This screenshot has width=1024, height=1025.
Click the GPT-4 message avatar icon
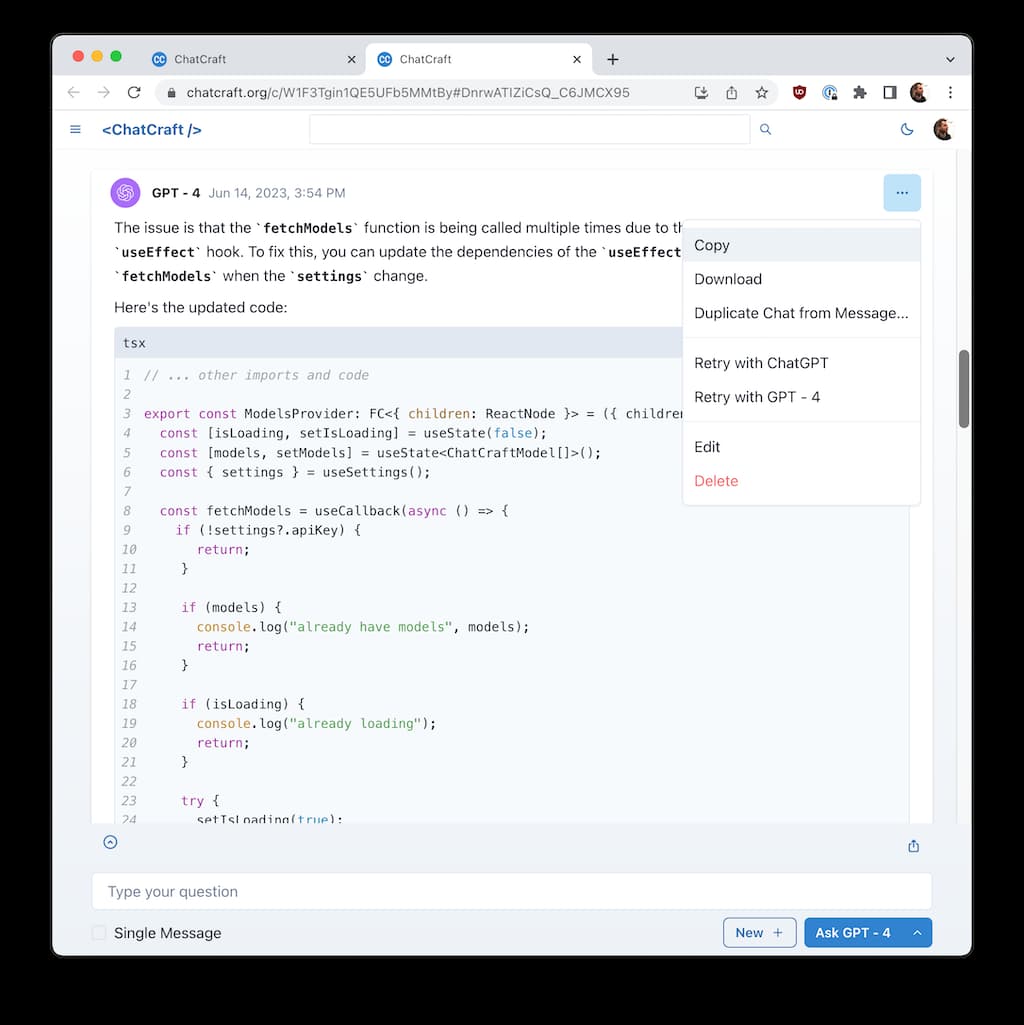[x=126, y=193]
